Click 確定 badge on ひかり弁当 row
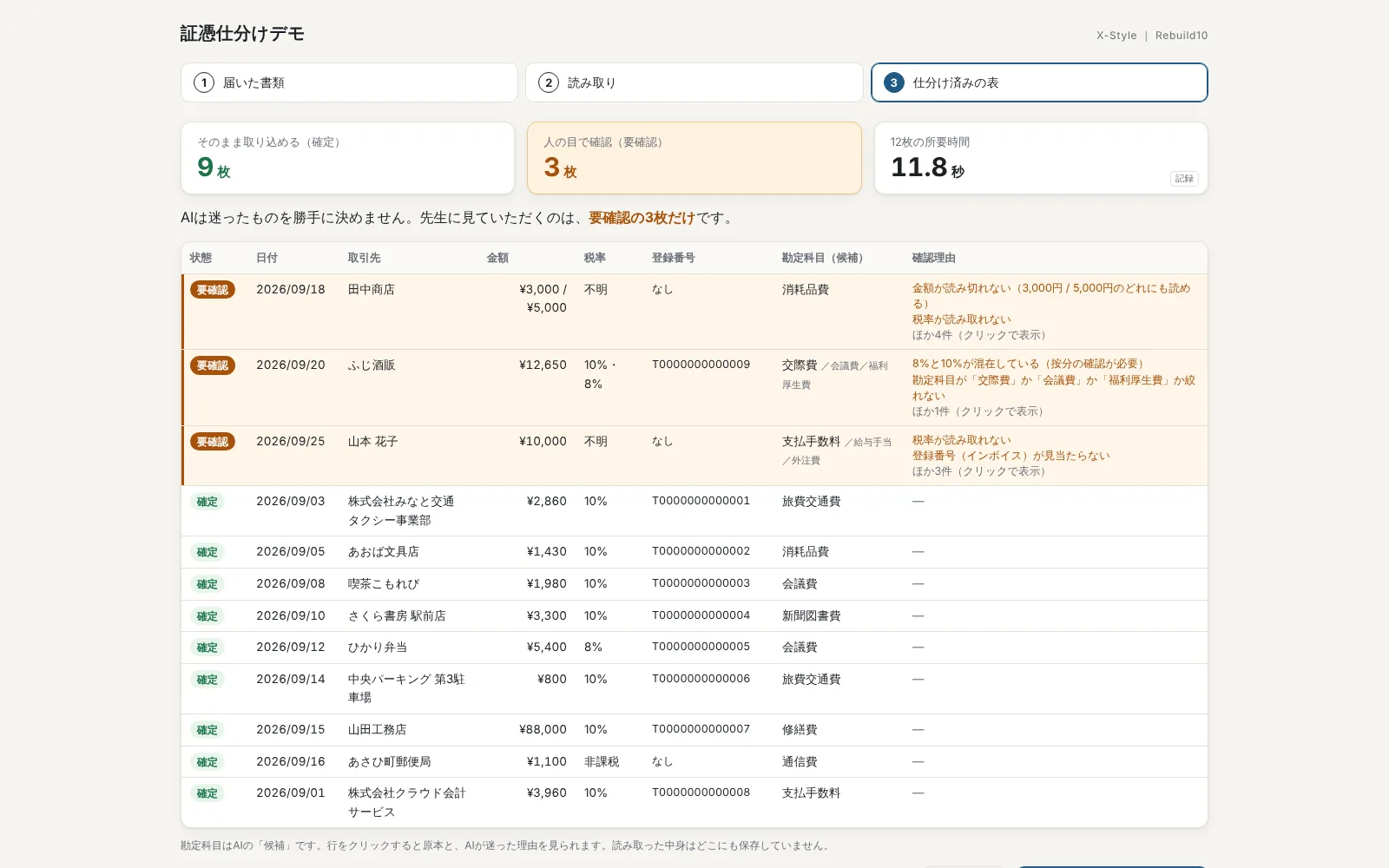1389x868 pixels. [207, 648]
